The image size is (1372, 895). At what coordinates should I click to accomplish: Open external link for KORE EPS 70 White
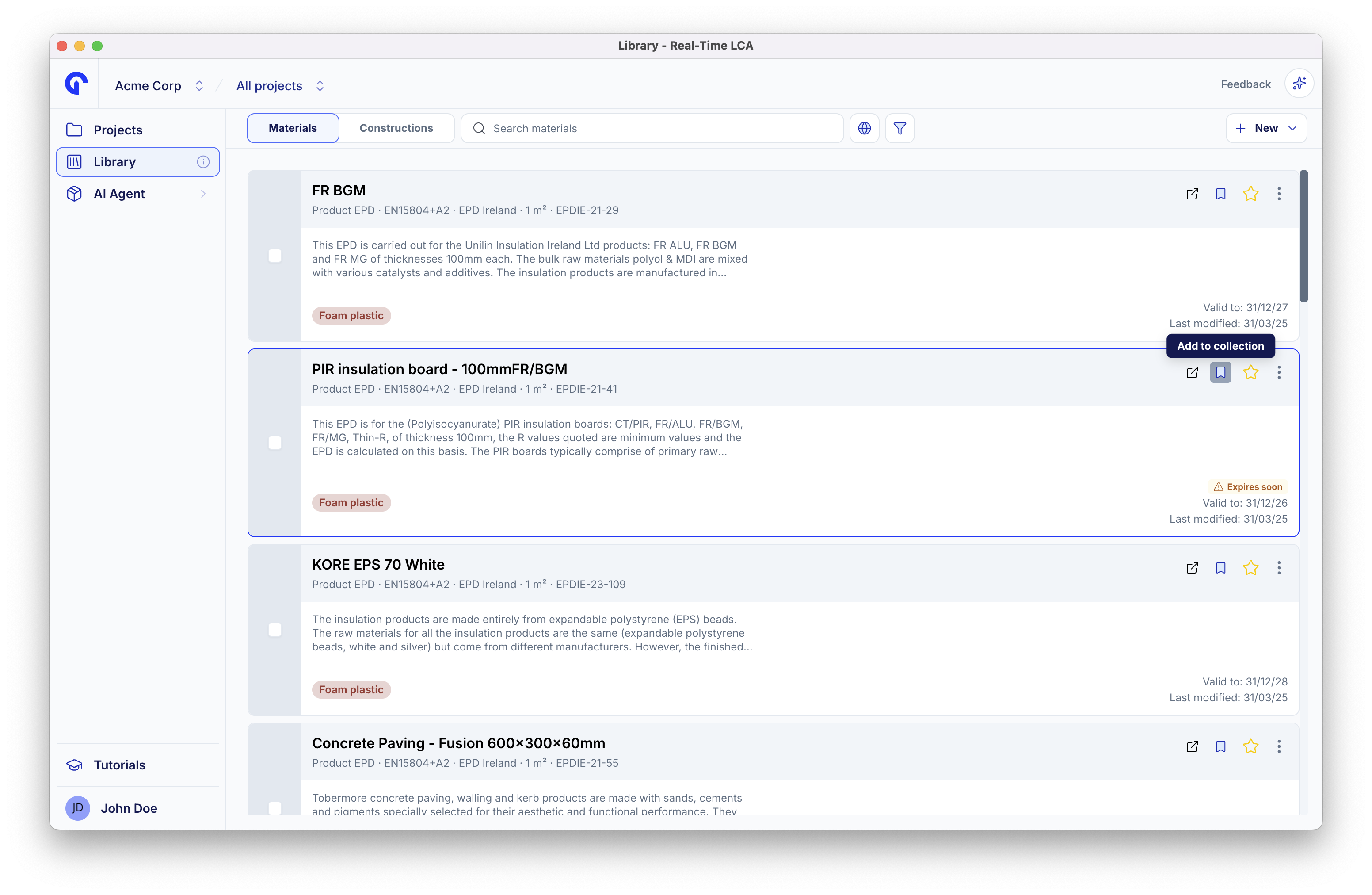pos(1192,568)
